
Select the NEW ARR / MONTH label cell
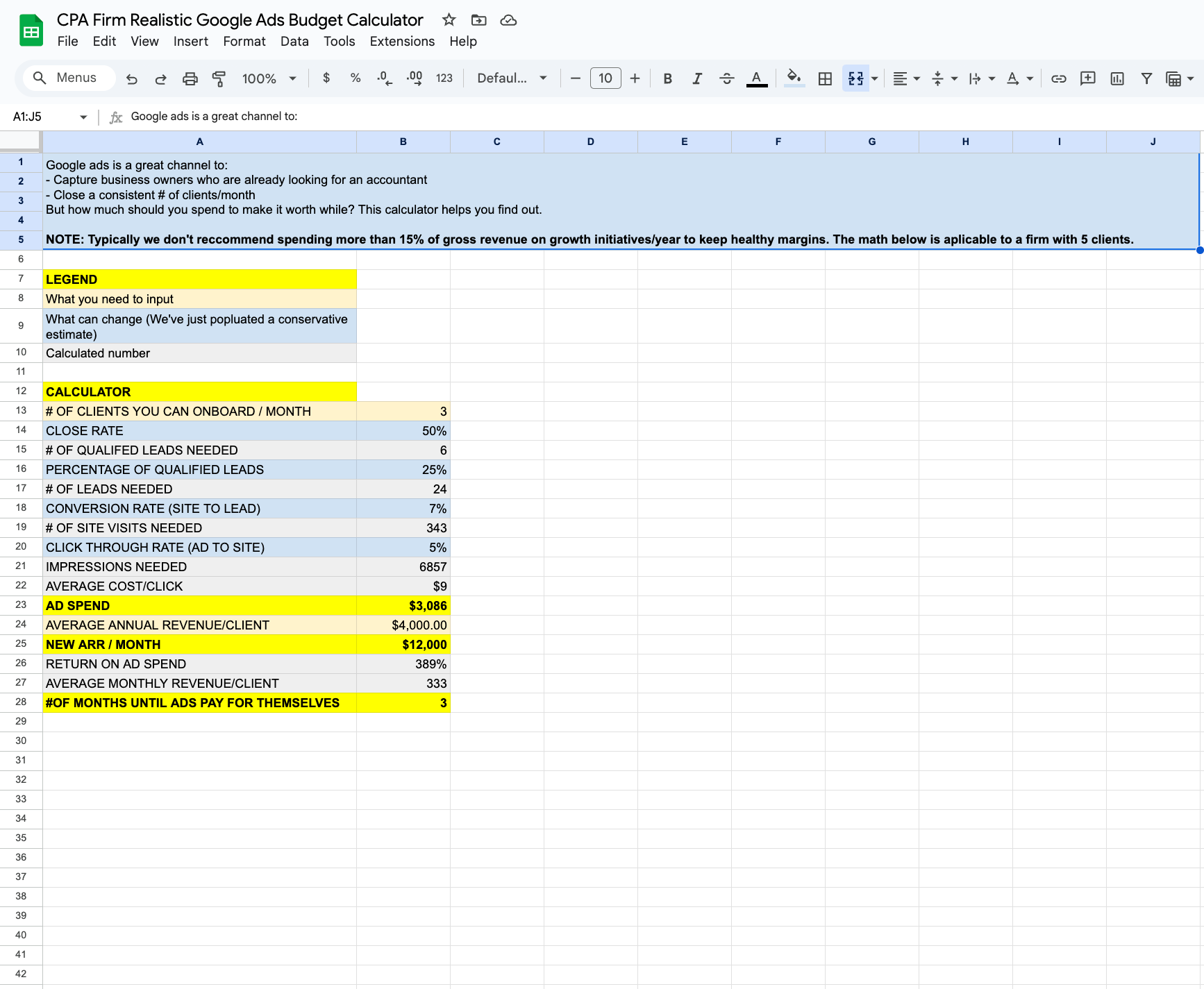(x=200, y=645)
